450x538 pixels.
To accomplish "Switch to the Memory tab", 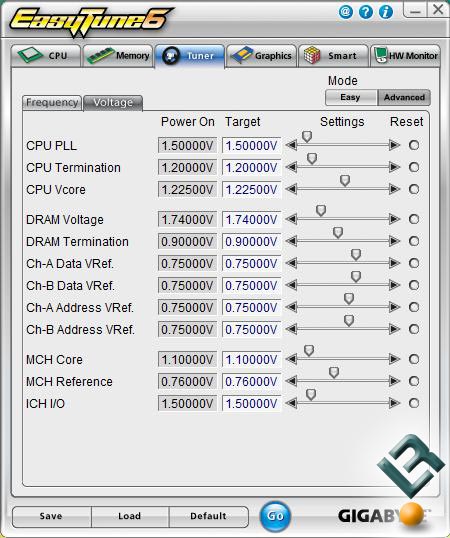I will 118,56.
